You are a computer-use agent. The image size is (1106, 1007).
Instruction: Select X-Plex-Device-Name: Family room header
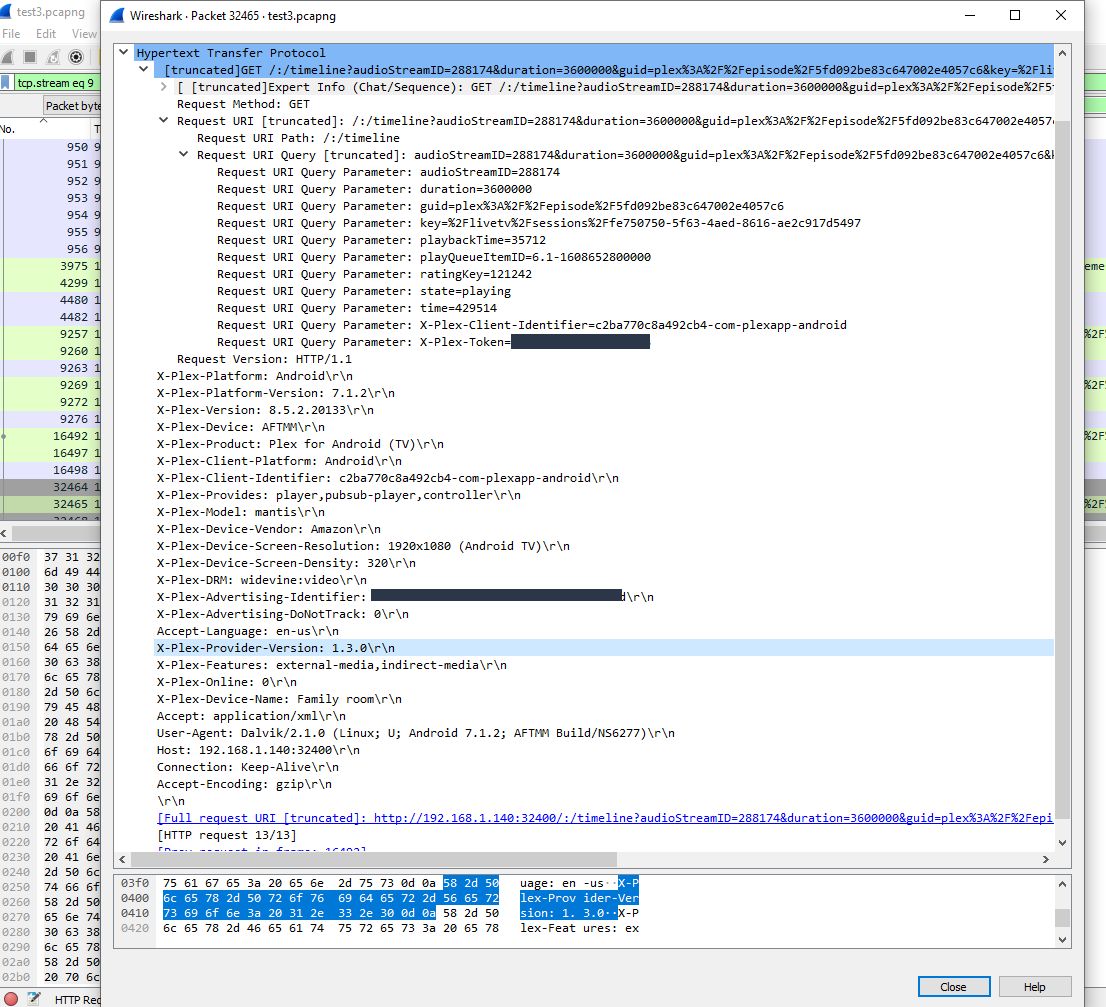pos(279,699)
